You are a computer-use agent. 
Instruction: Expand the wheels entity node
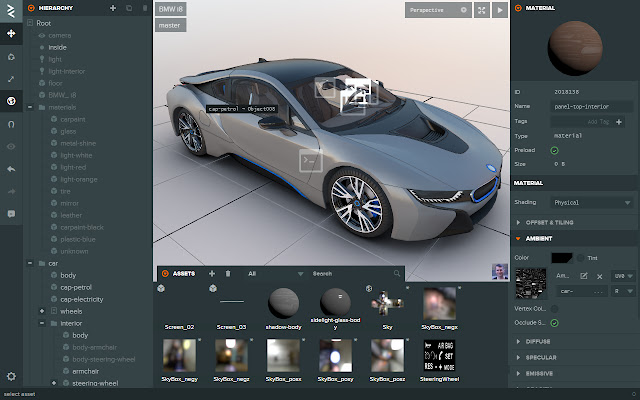click(x=42, y=311)
